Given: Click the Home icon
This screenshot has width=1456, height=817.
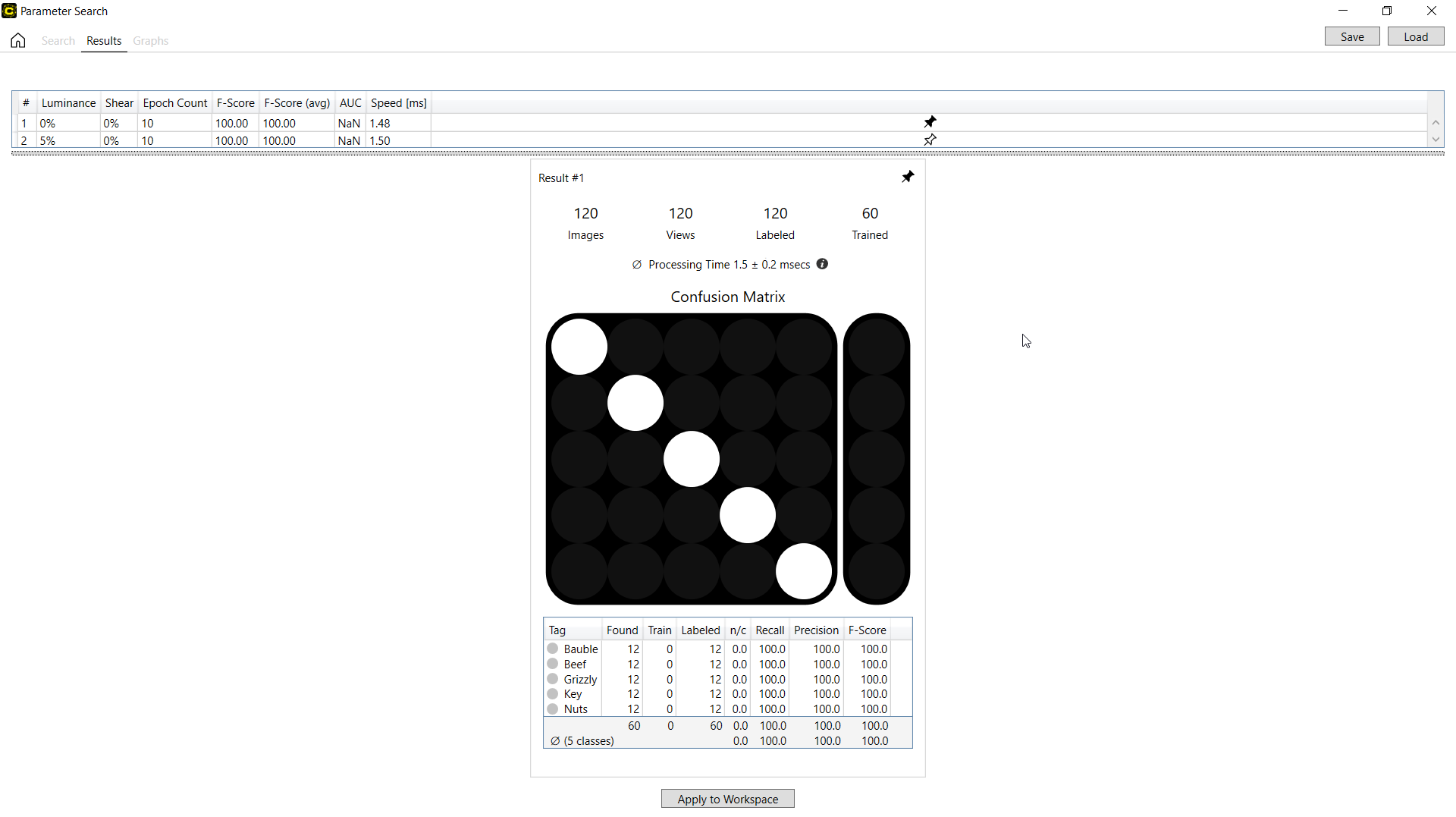Looking at the screenshot, I should [x=18, y=41].
